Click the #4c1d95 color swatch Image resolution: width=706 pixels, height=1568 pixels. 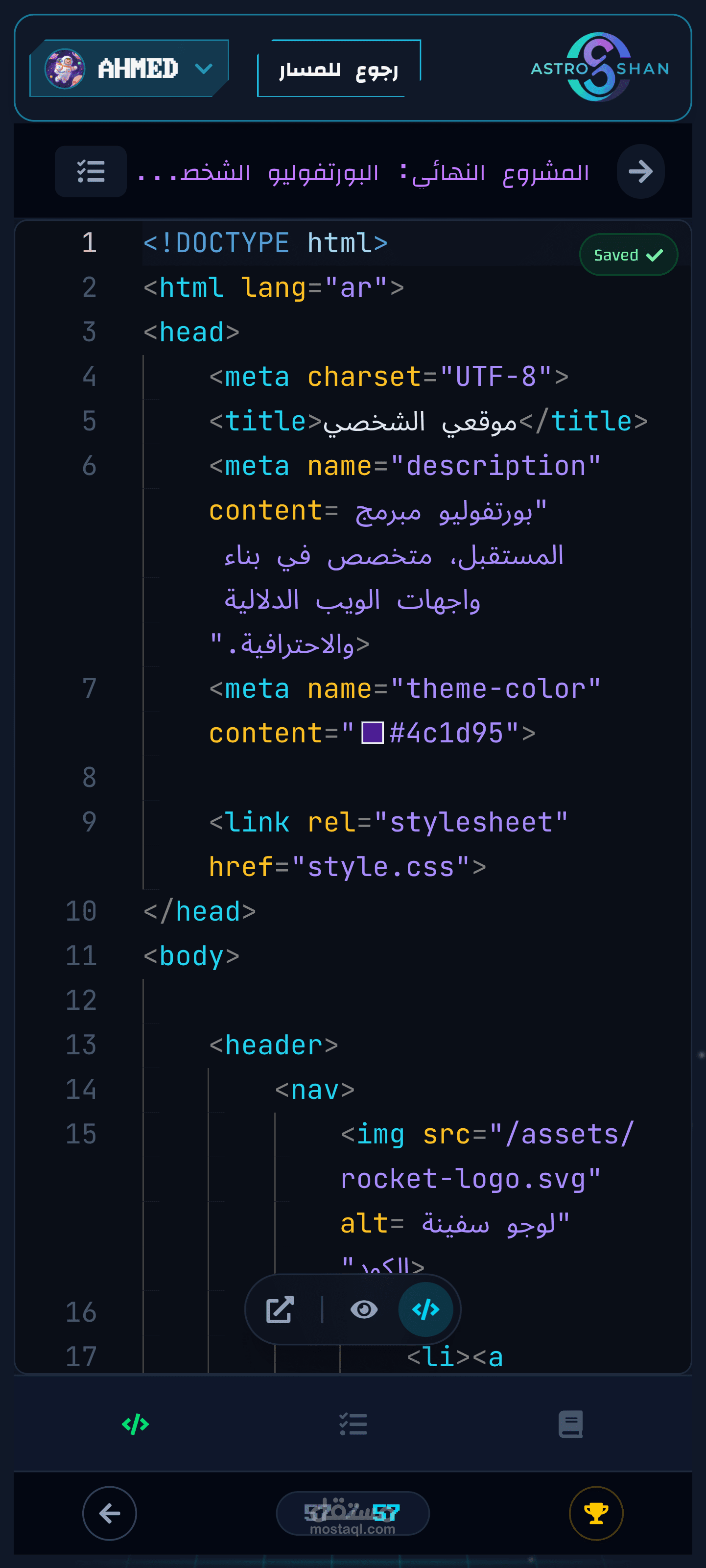point(372,733)
